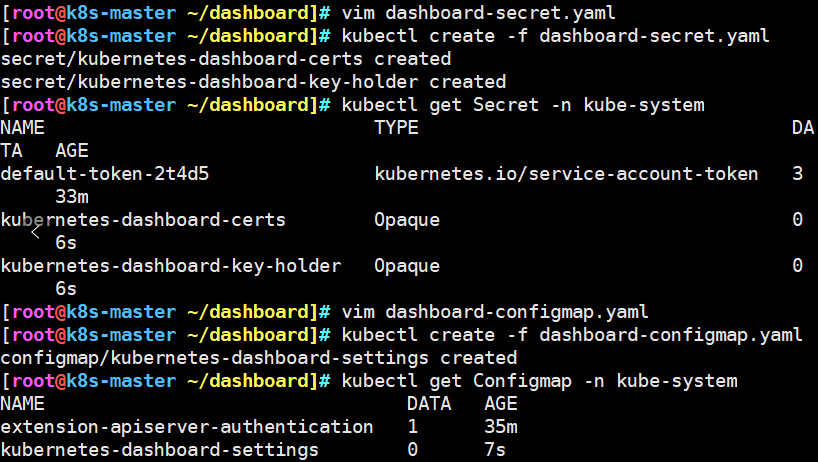Click Opaque type of kubernetes-dashboard-certs row
The height and width of the screenshot is (462, 818).
407,220
